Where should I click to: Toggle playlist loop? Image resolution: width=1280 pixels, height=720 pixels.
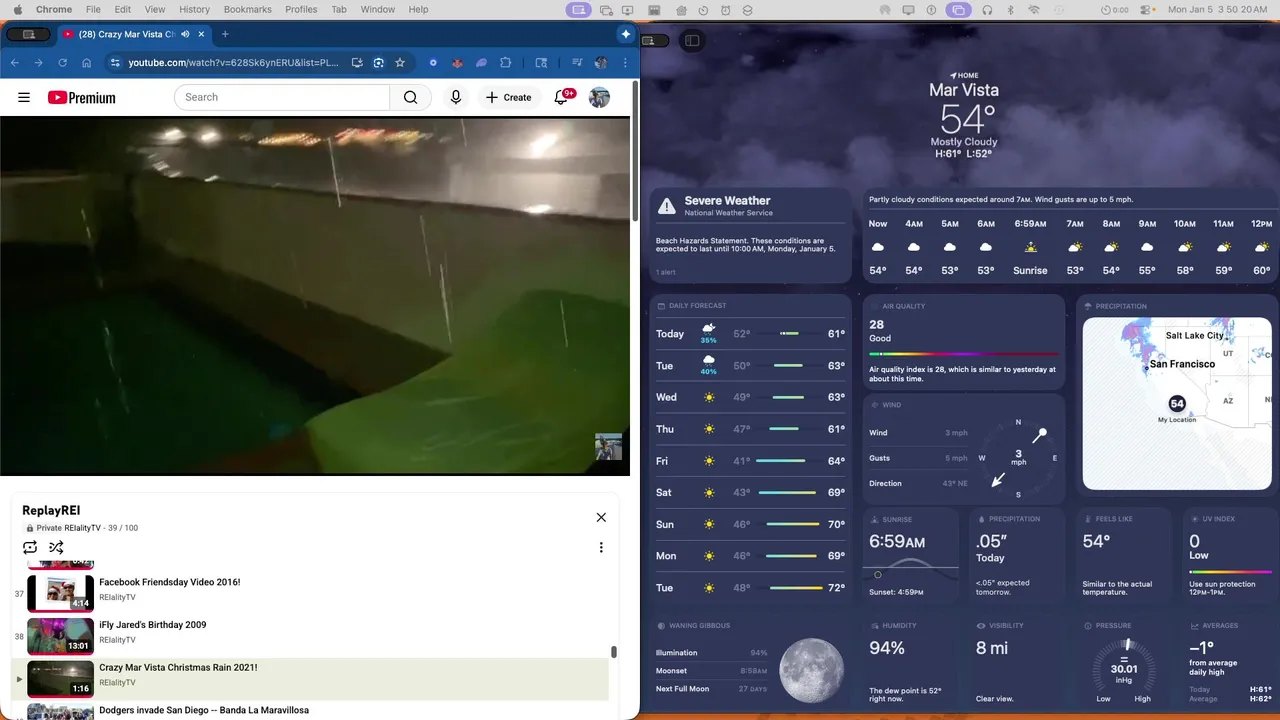click(30, 547)
